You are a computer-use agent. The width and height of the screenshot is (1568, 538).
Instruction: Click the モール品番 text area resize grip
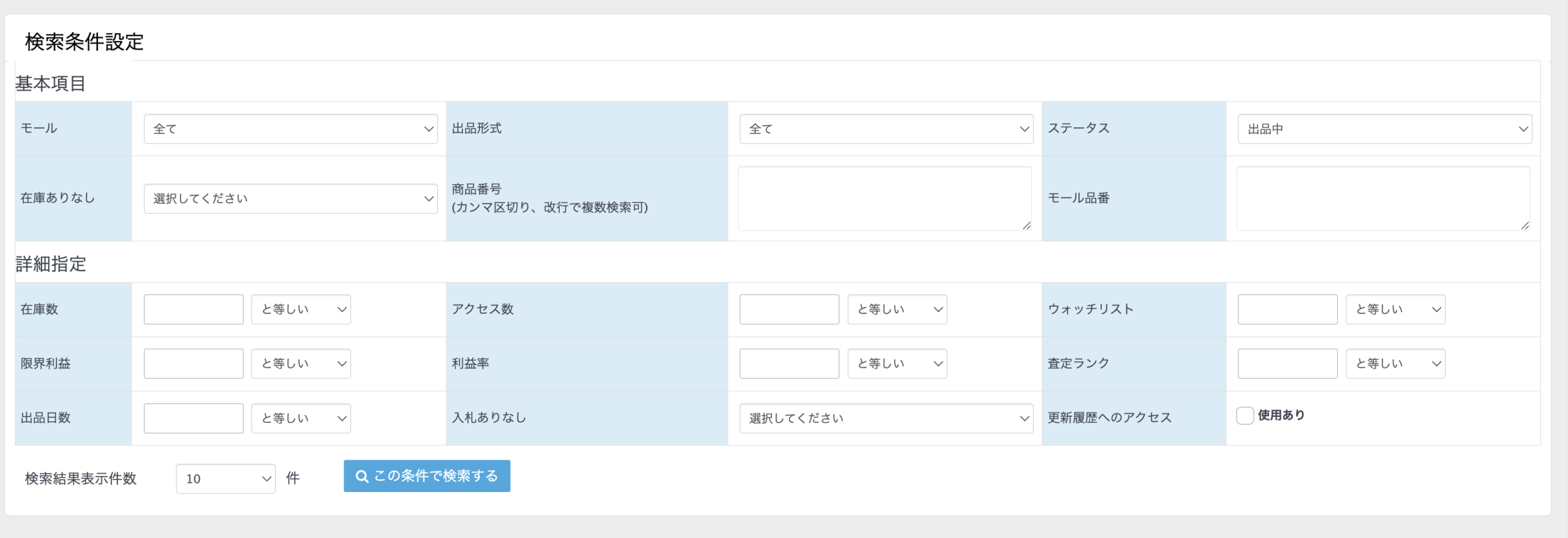pos(1525,225)
